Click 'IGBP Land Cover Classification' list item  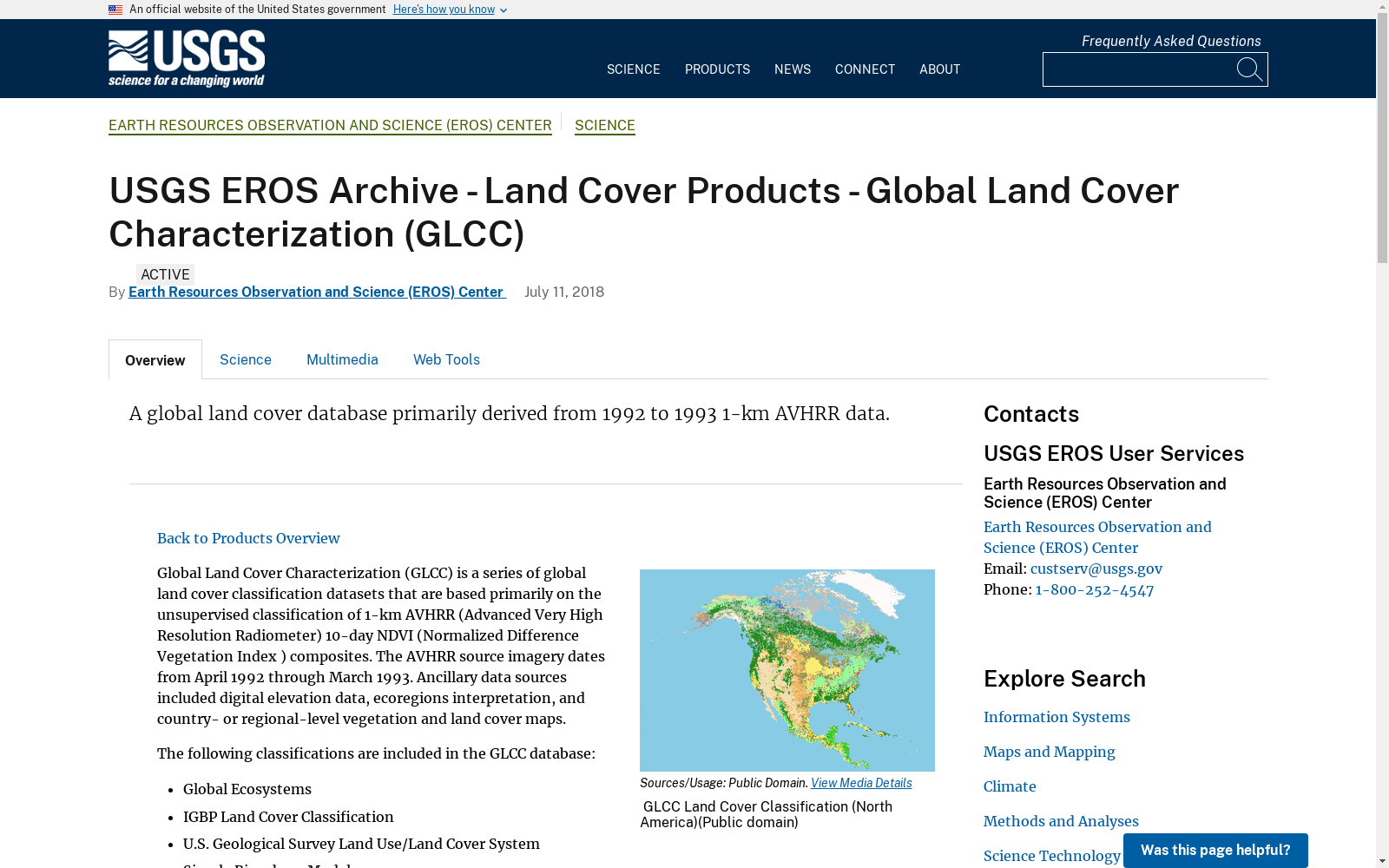(x=288, y=817)
